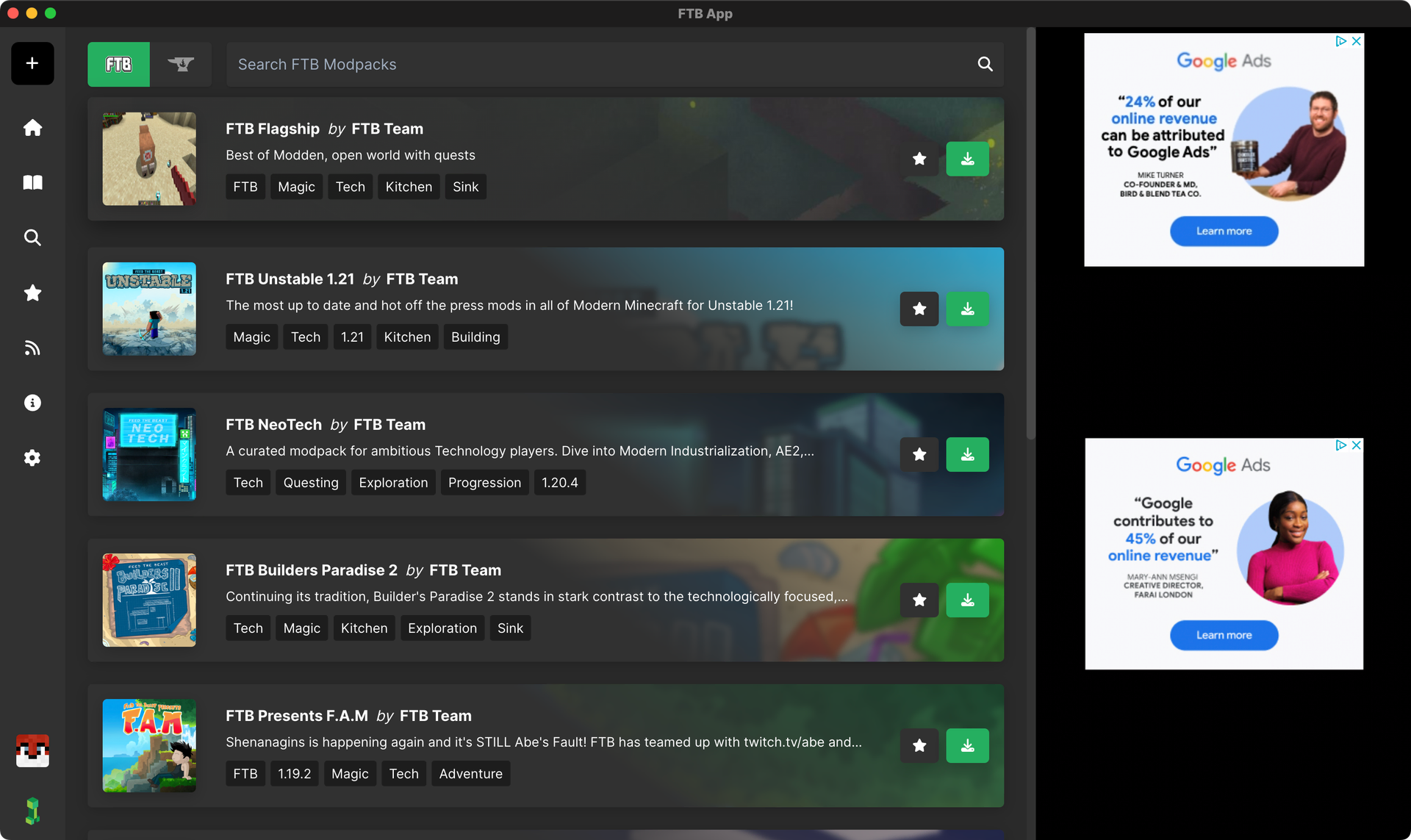Close the top Google Ads banner
This screenshot has width=1411, height=840.
point(1357,41)
